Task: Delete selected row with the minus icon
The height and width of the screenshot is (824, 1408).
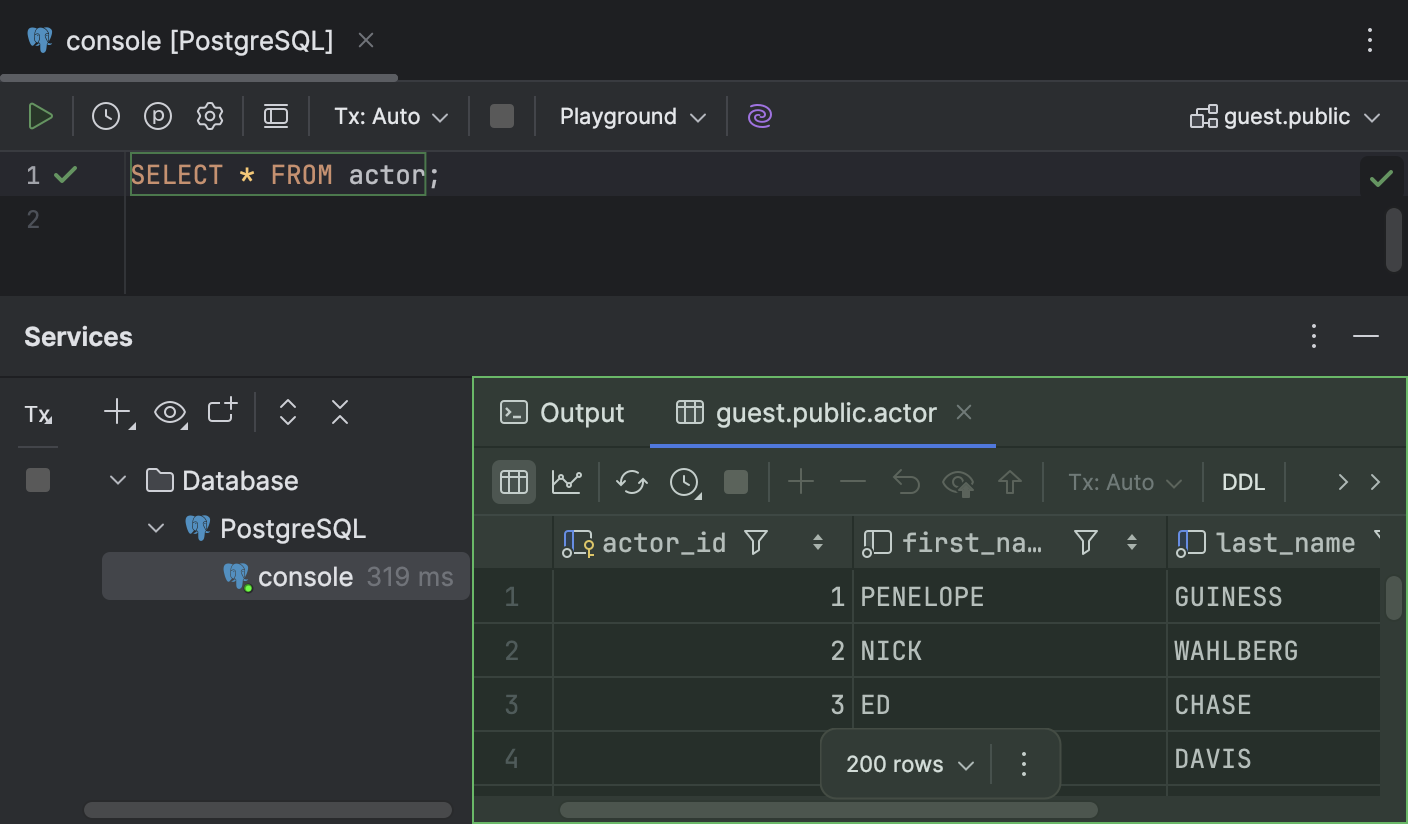Action: click(x=852, y=482)
